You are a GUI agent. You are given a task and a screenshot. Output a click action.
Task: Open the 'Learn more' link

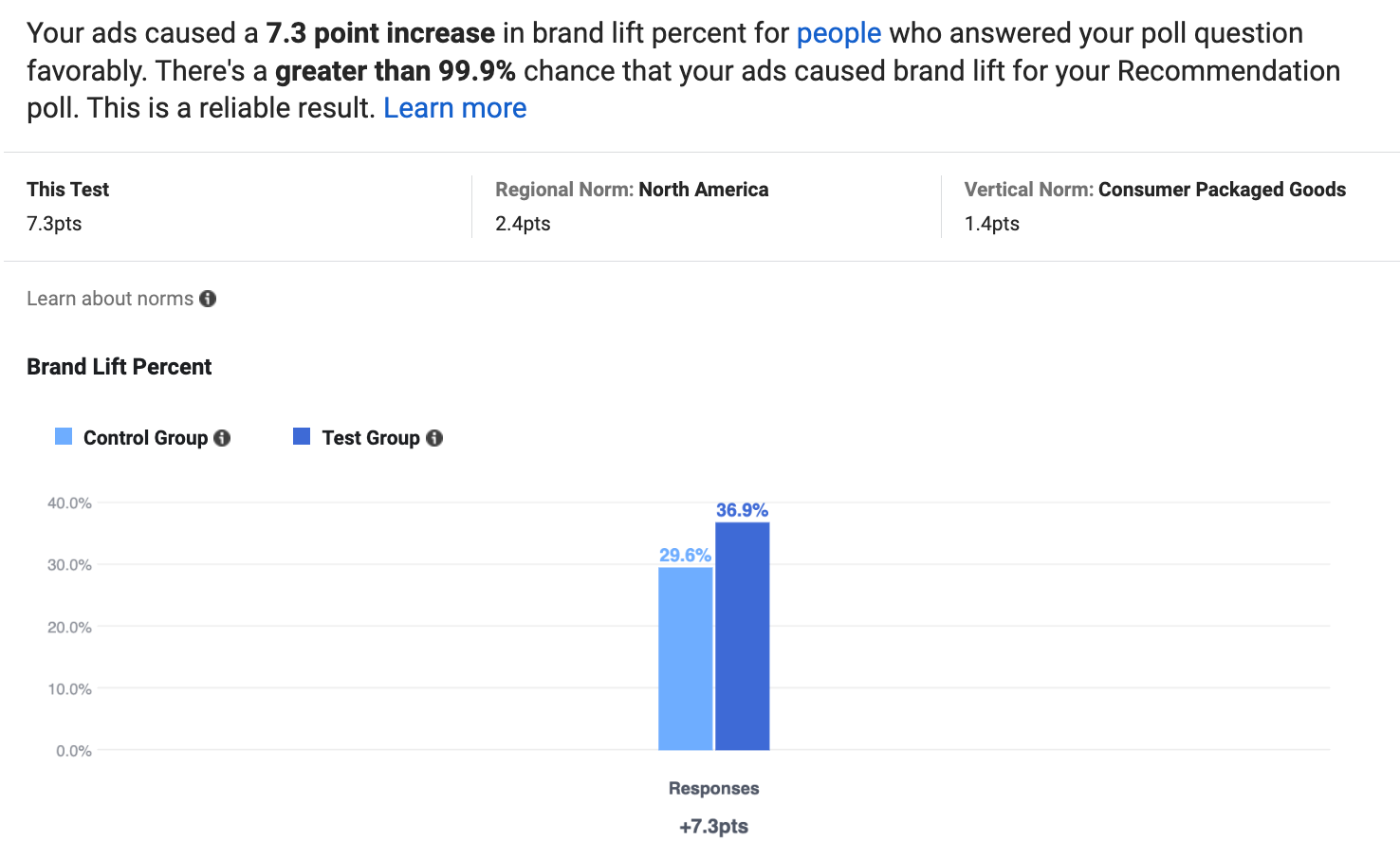pos(454,107)
